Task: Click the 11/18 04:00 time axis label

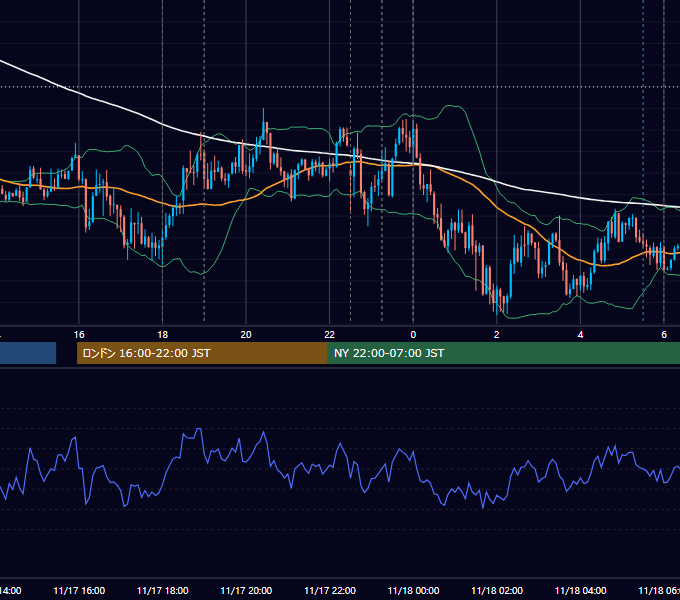Action: [581, 590]
